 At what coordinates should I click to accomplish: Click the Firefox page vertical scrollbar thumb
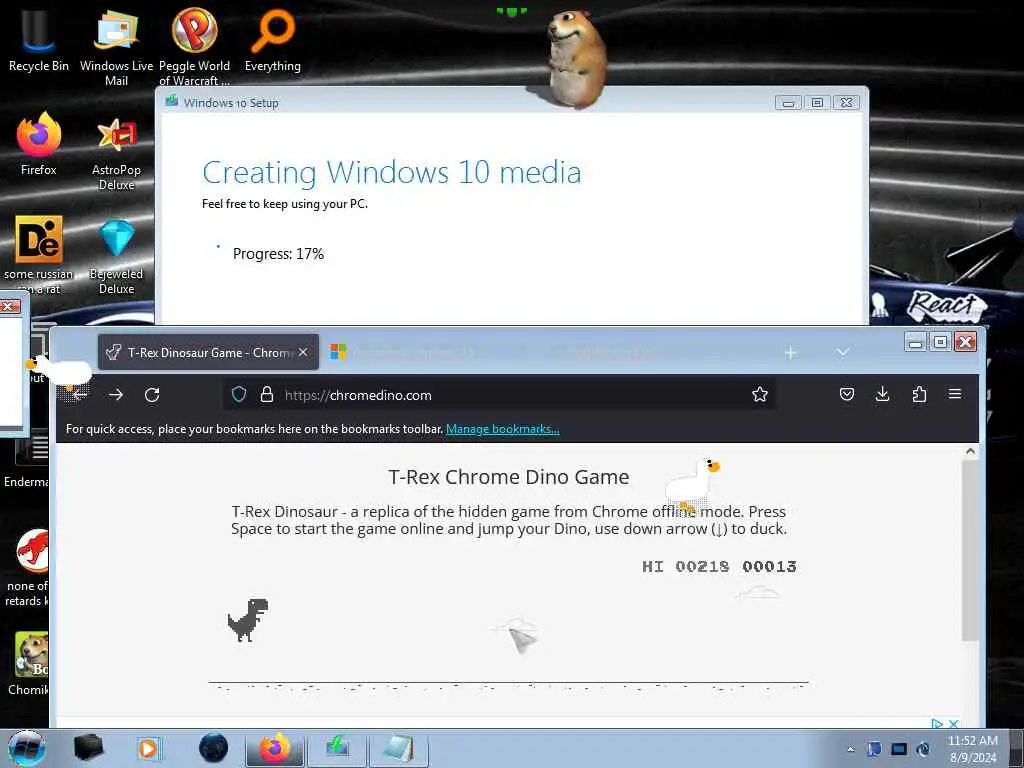pyautogui.click(x=970, y=550)
